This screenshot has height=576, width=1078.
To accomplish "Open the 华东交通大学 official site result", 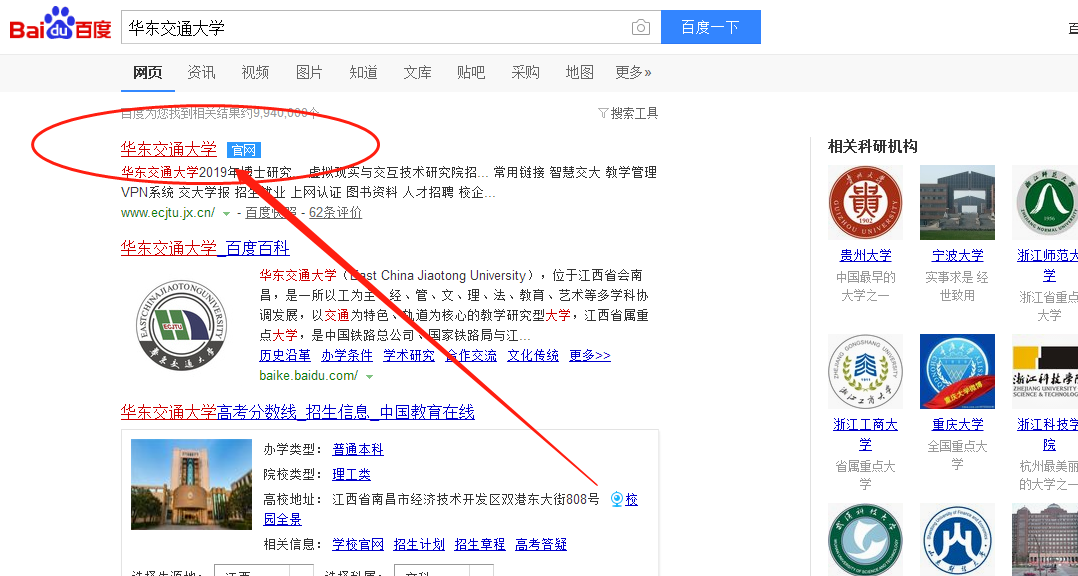I will [168, 149].
